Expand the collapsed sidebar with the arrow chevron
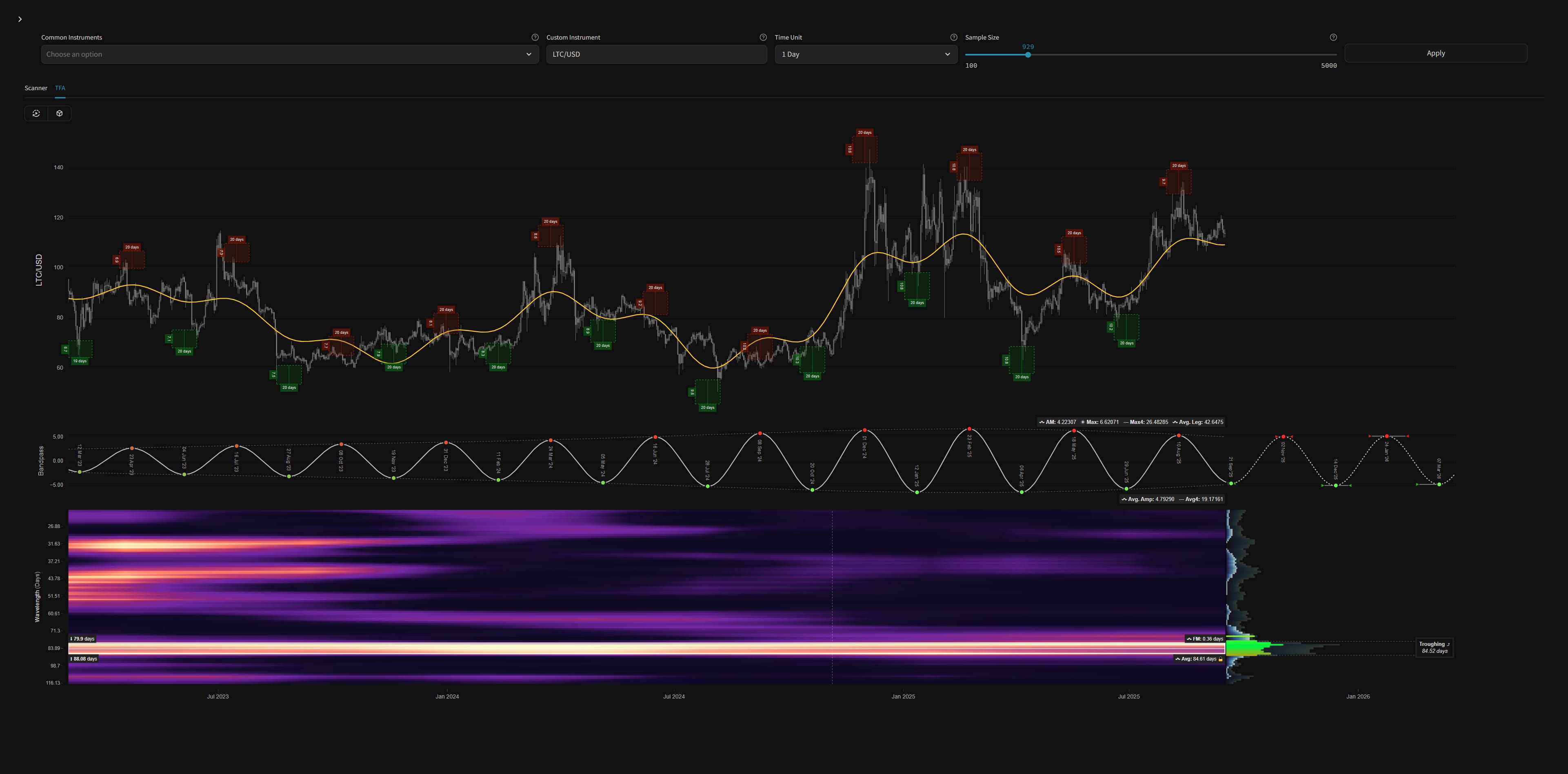Screen dimensions: 1568x774 (20, 19)
